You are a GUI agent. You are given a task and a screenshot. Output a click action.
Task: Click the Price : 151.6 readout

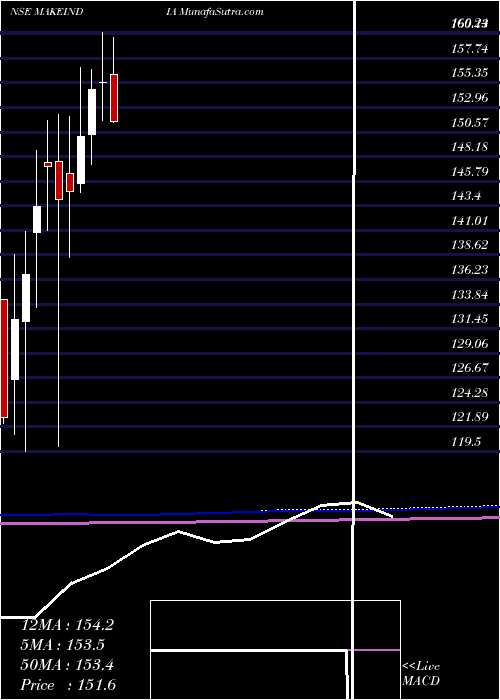point(68,685)
